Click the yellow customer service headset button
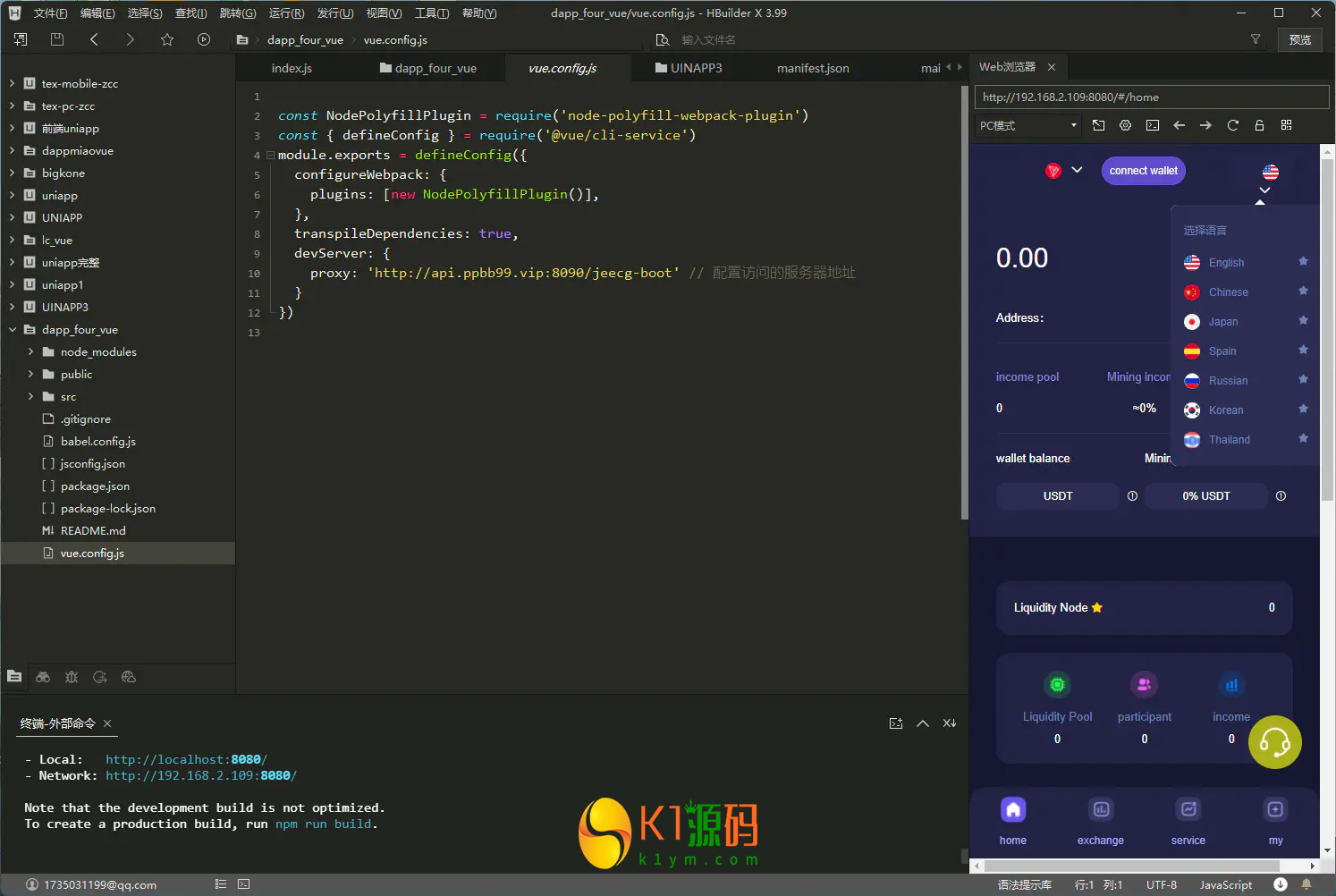 [x=1274, y=741]
